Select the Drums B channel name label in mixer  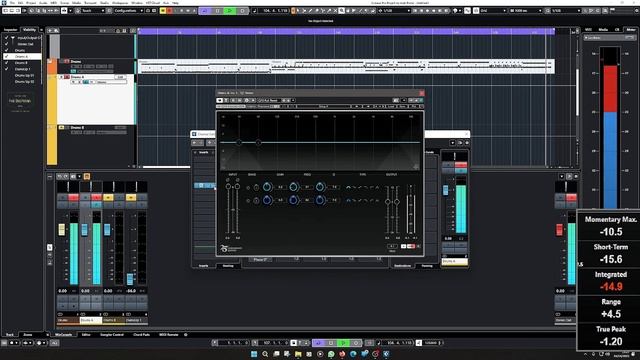(113, 320)
